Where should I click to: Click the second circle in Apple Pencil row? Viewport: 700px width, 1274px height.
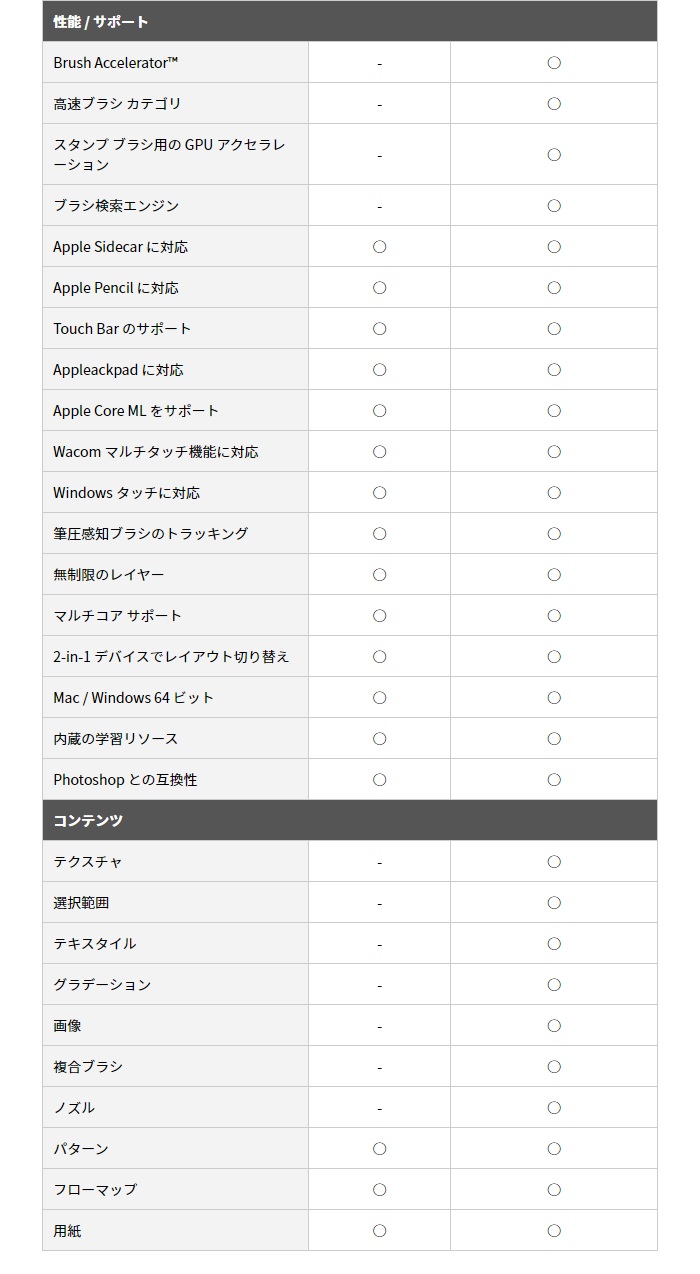[554, 288]
